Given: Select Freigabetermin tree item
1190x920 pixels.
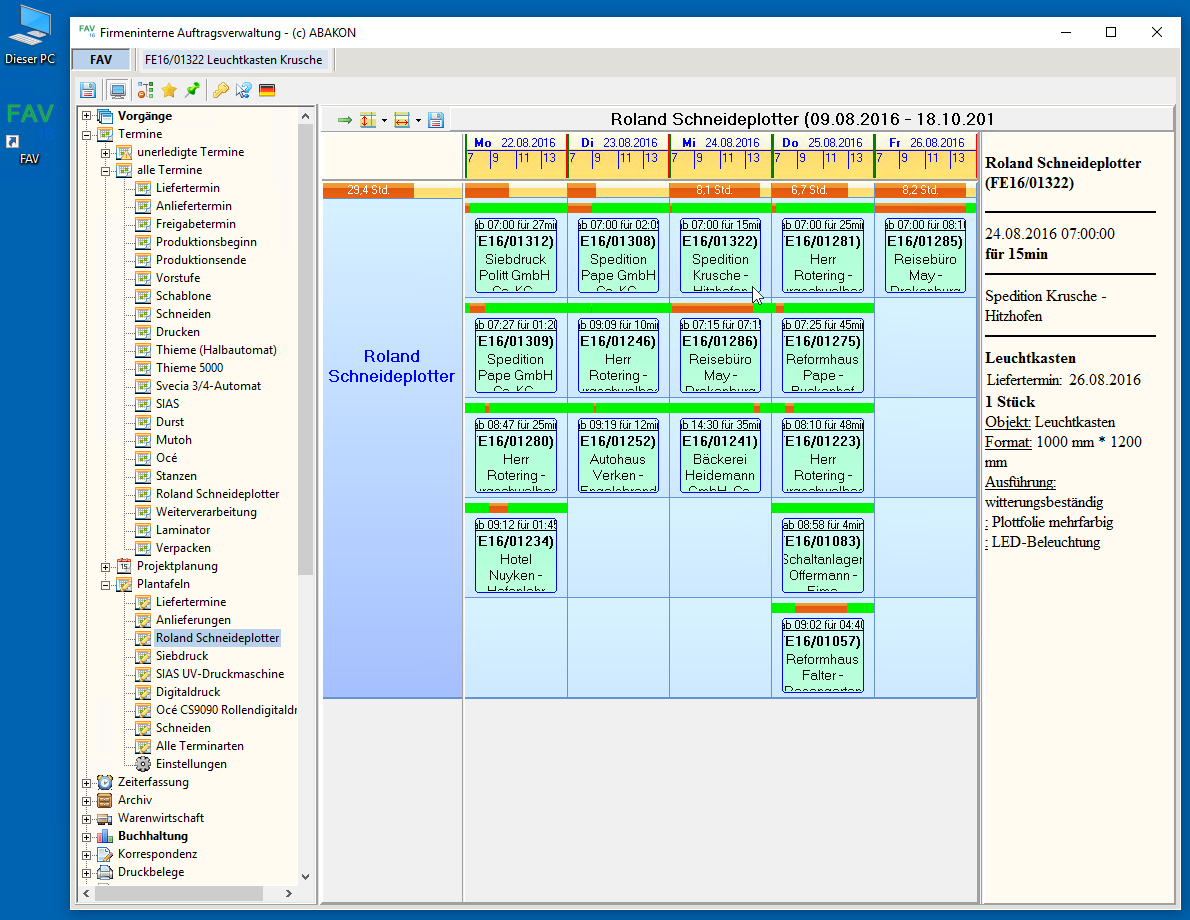Looking at the screenshot, I should tap(196, 224).
